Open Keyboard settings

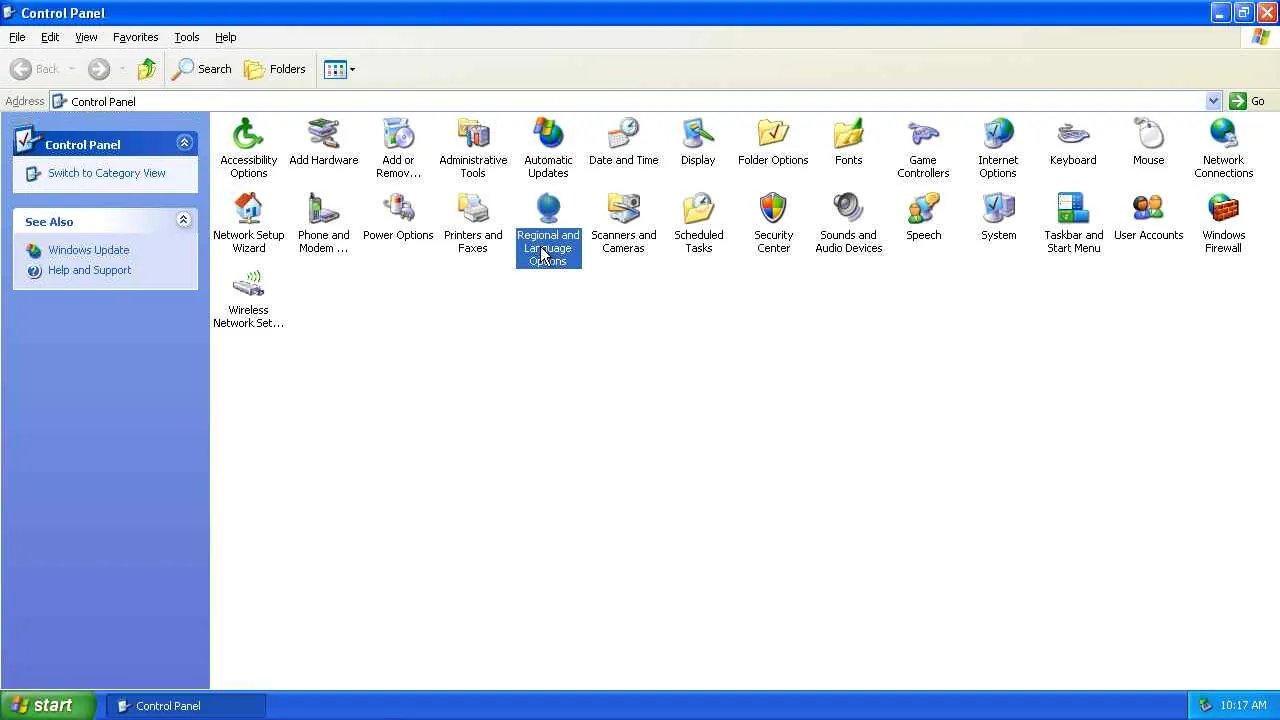click(1073, 142)
